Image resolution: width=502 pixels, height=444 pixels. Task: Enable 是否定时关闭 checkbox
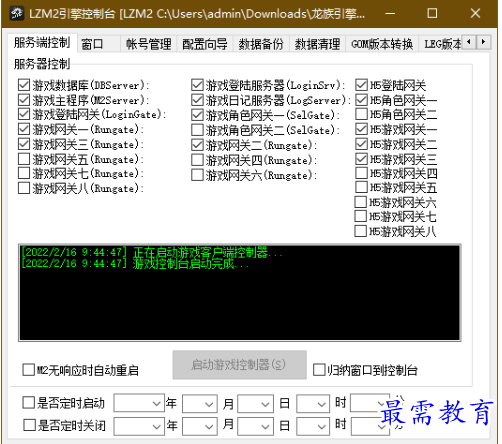(x=29, y=425)
